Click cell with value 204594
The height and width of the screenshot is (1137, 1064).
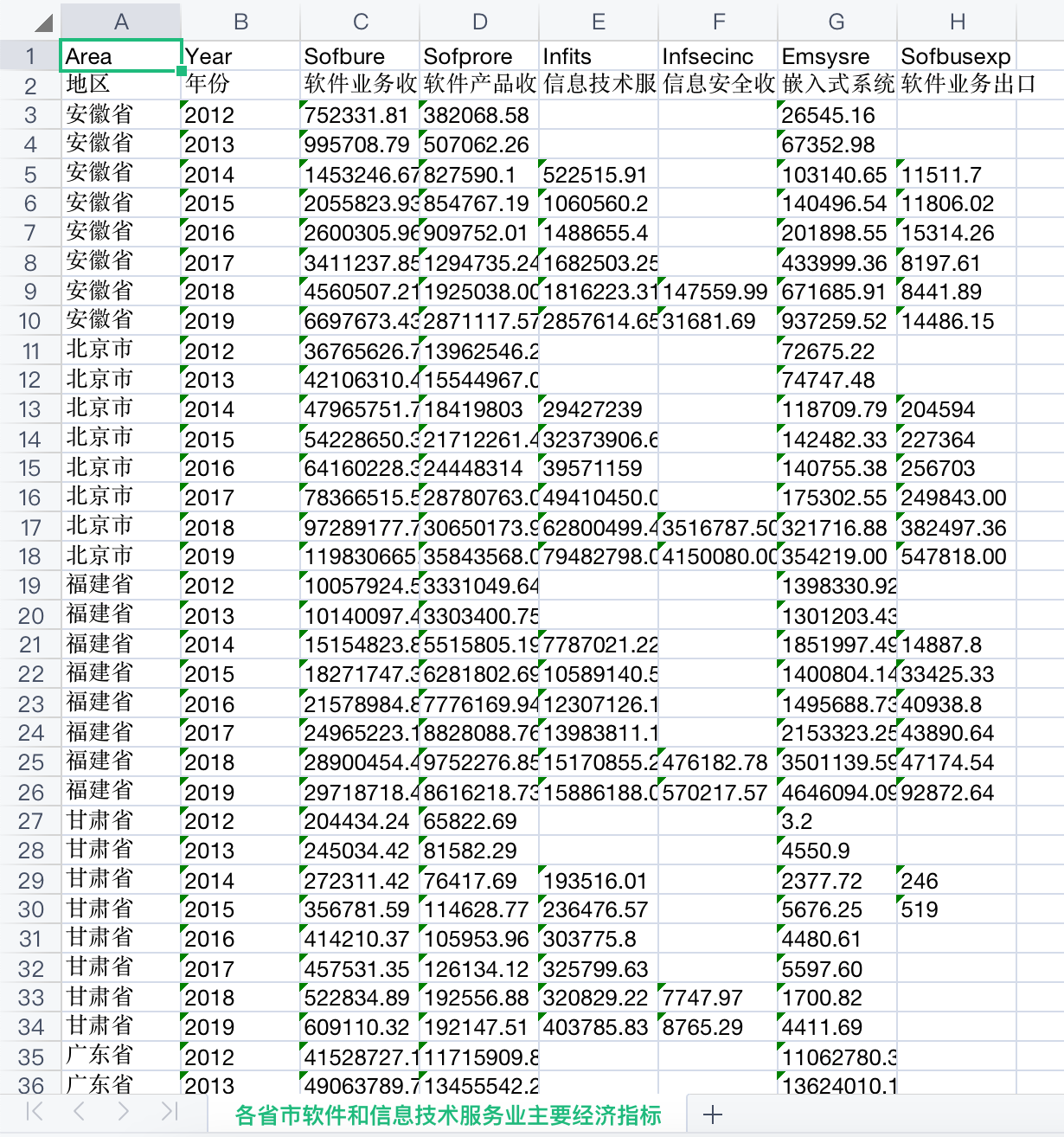(957, 409)
